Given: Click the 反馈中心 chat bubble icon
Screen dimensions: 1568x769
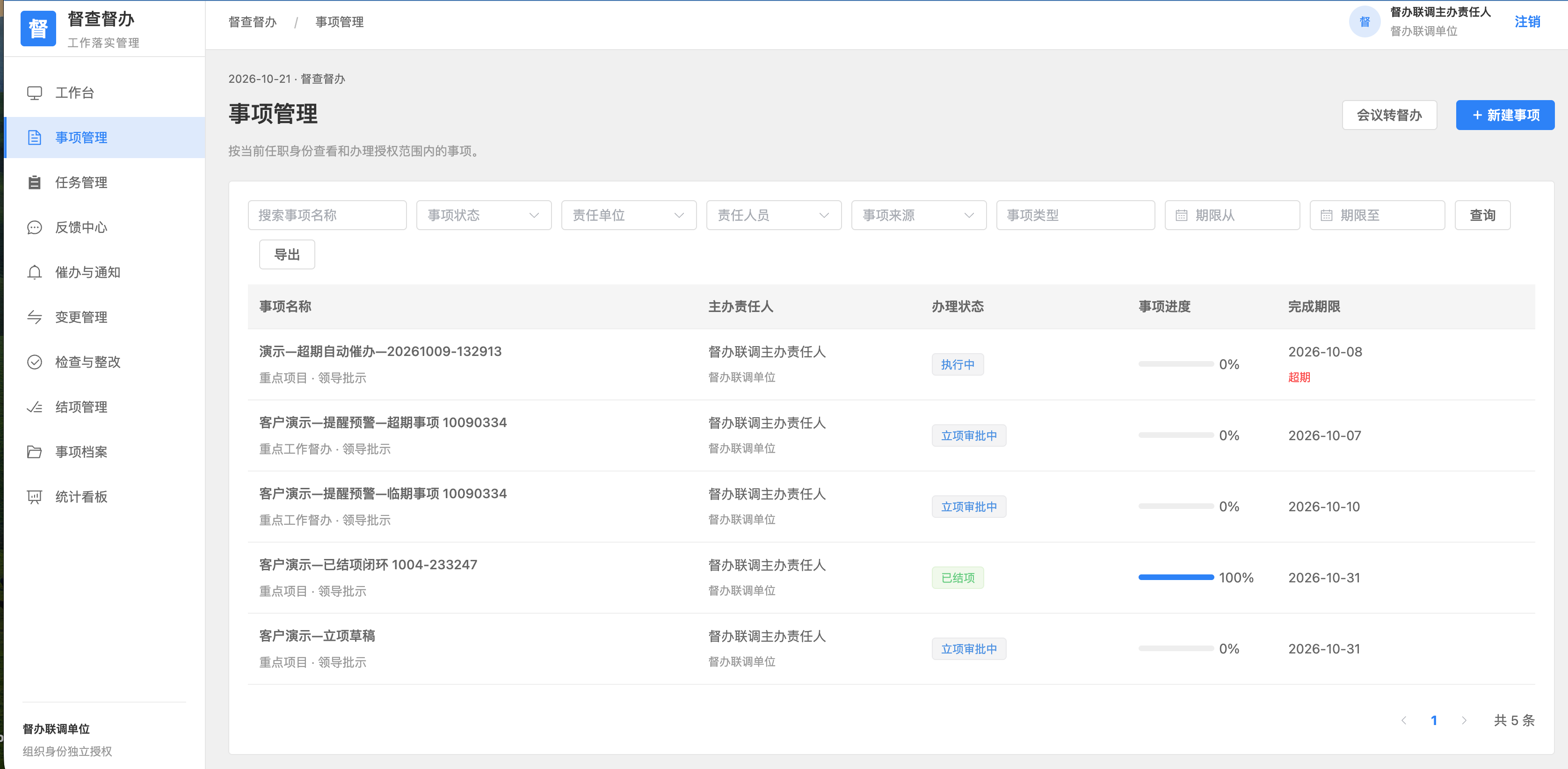Looking at the screenshot, I should tap(35, 227).
